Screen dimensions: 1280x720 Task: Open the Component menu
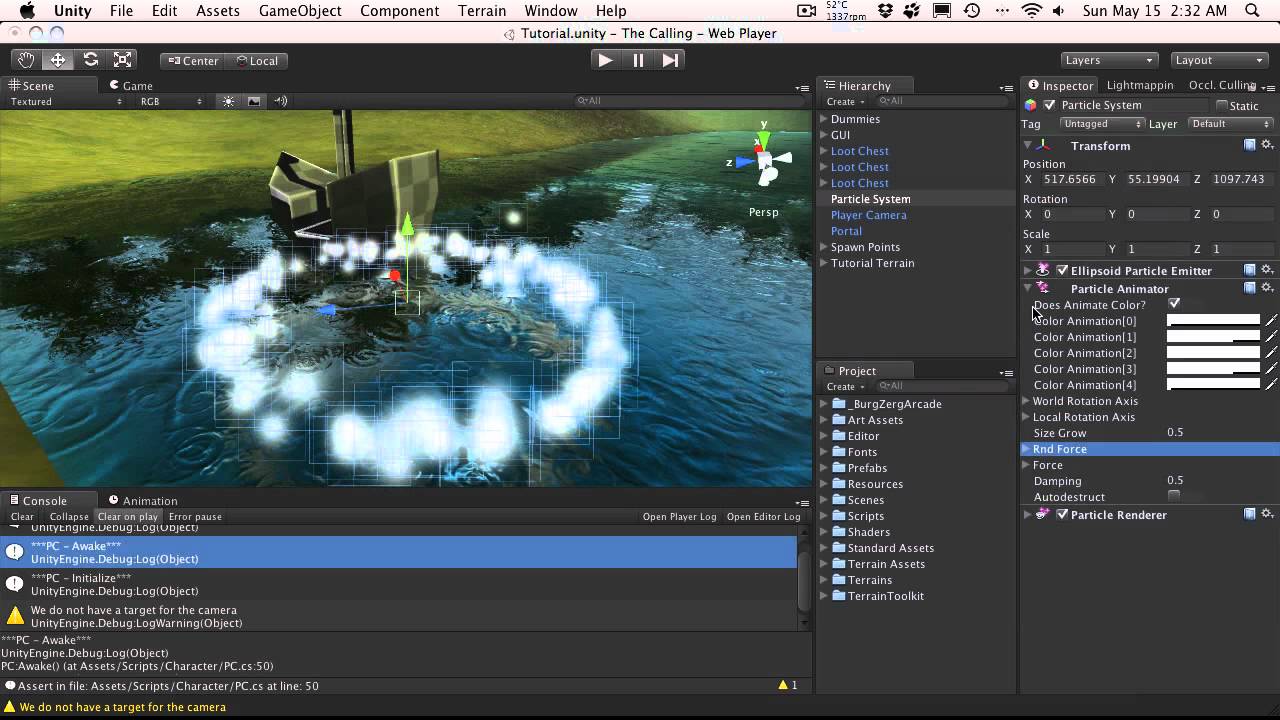pyautogui.click(x=399, y=11)
